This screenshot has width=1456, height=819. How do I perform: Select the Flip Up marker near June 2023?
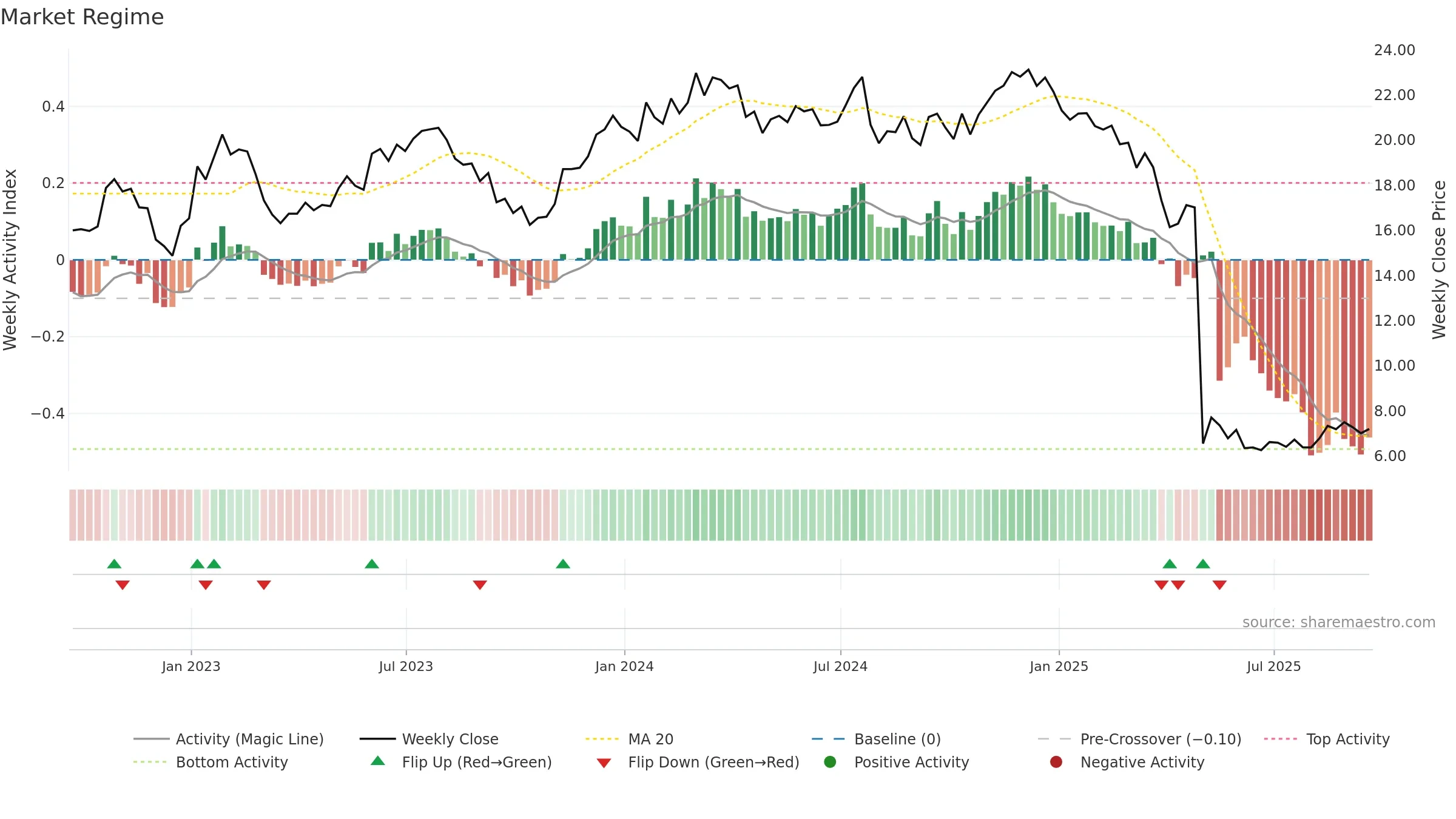(x=372, y=564)
